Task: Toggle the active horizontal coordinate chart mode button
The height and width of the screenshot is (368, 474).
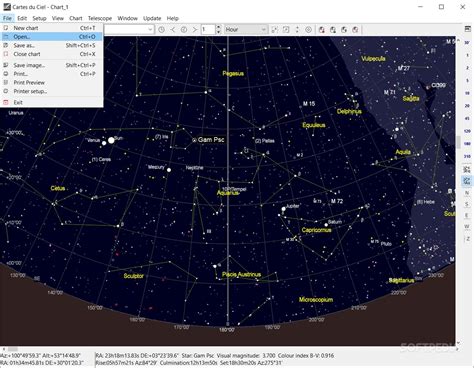Action: (467, 181)
